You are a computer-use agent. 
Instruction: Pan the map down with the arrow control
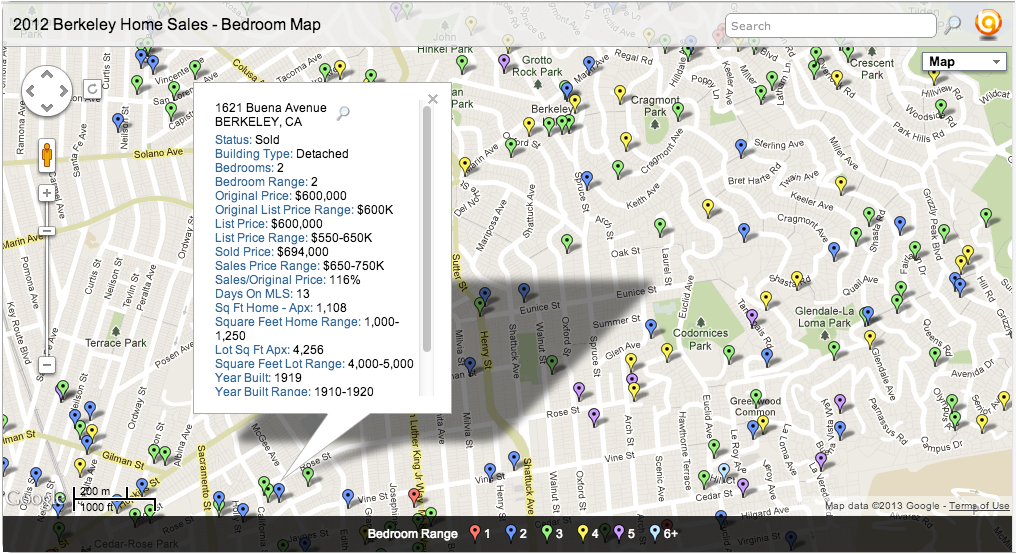pos(47,106)
